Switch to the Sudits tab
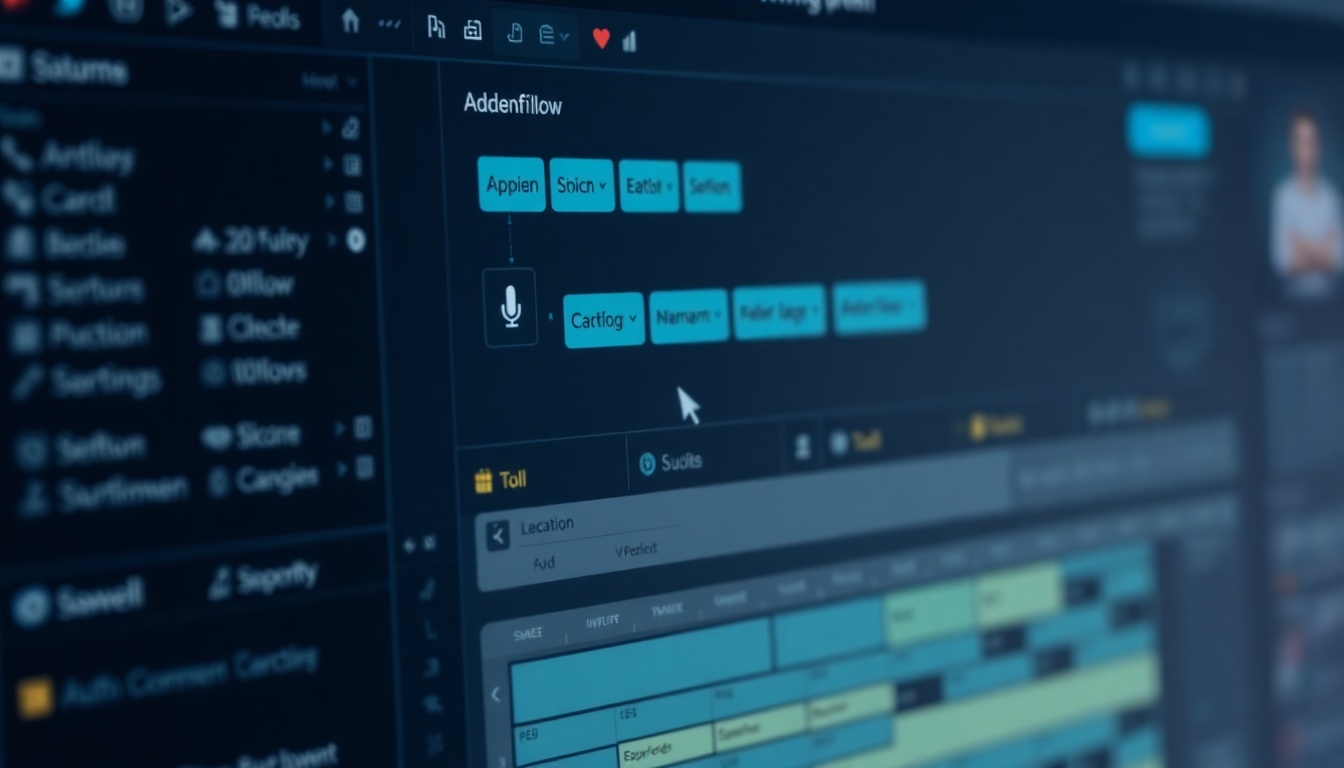The height and width of the screenshot is (768, 1344). click(x=670, y=462)
